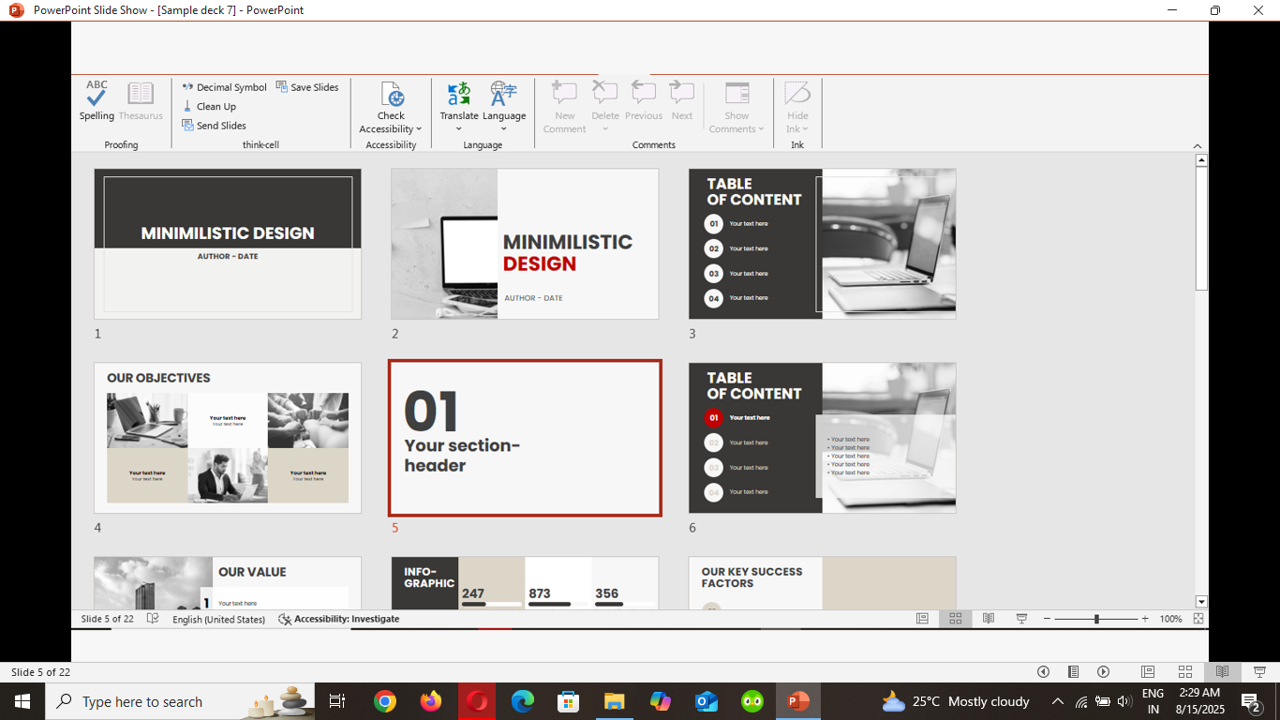This screenshot has height=720, width=1280.
Task: Select Our Key Success Factors slide thumbnail
Action: 822,583
